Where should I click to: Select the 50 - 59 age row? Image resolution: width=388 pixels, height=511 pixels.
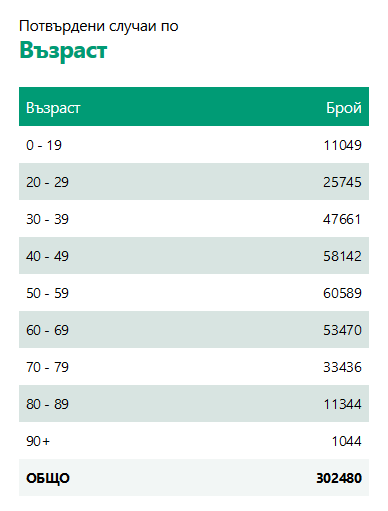(x=194, y=293)
